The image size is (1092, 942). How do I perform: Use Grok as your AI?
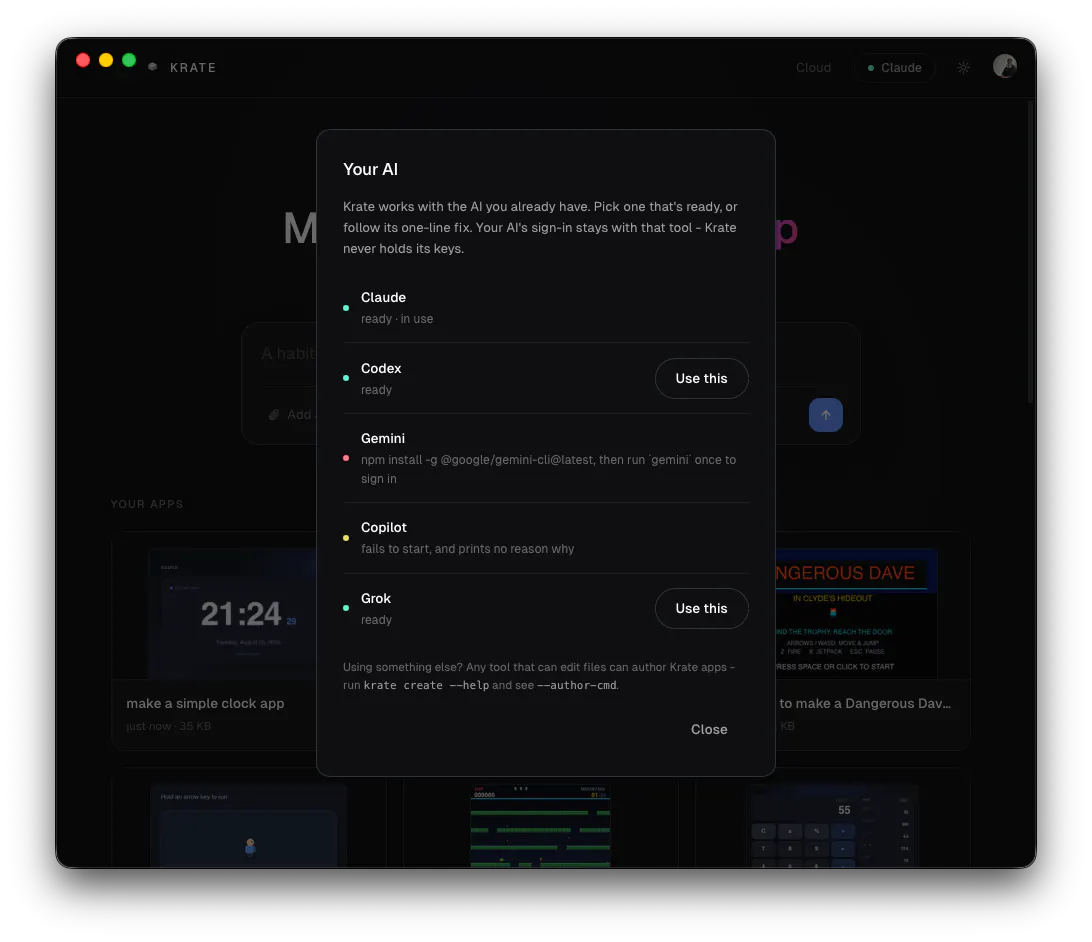(701, 609)
